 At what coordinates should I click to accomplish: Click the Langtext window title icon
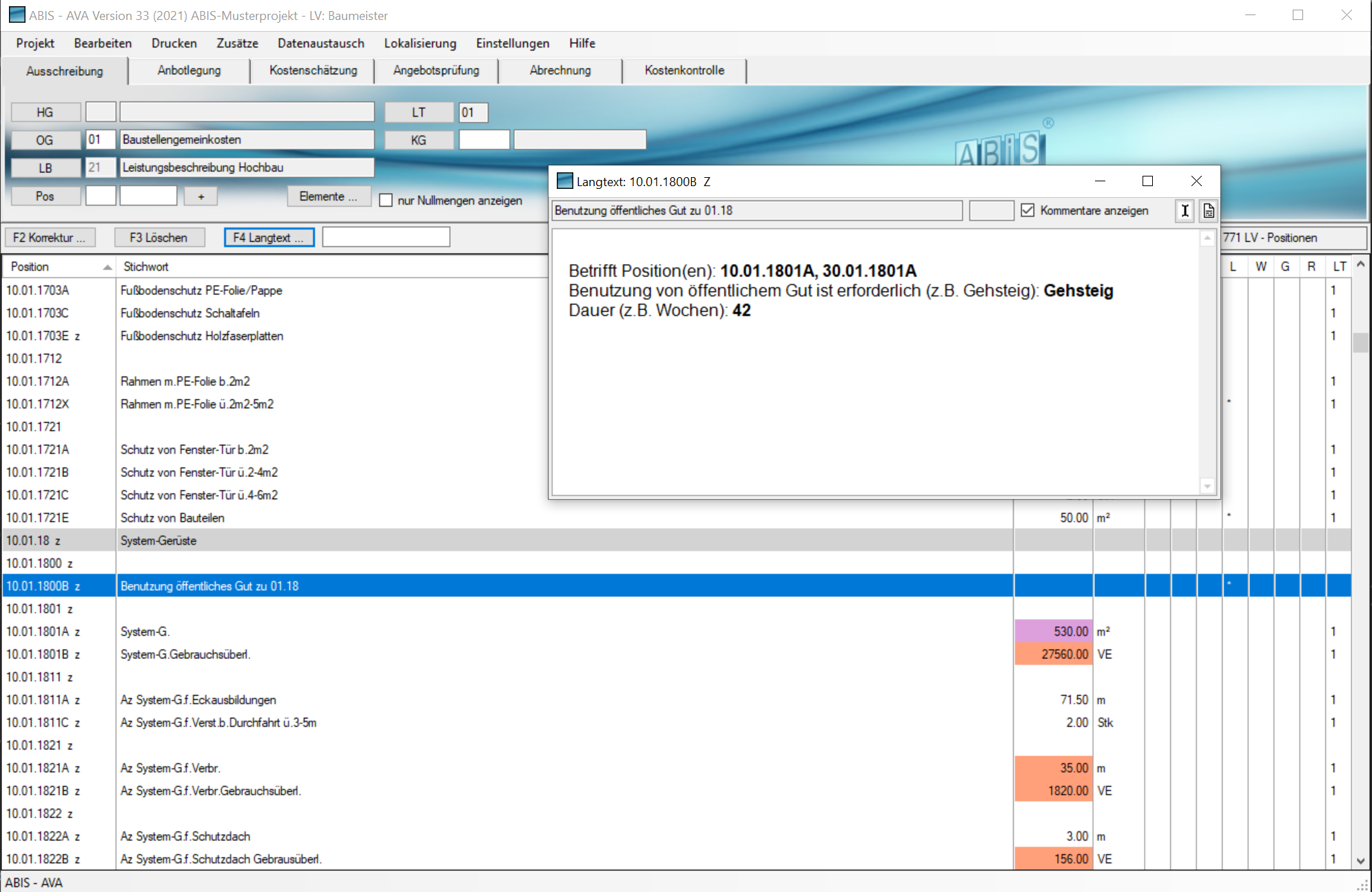564,181
